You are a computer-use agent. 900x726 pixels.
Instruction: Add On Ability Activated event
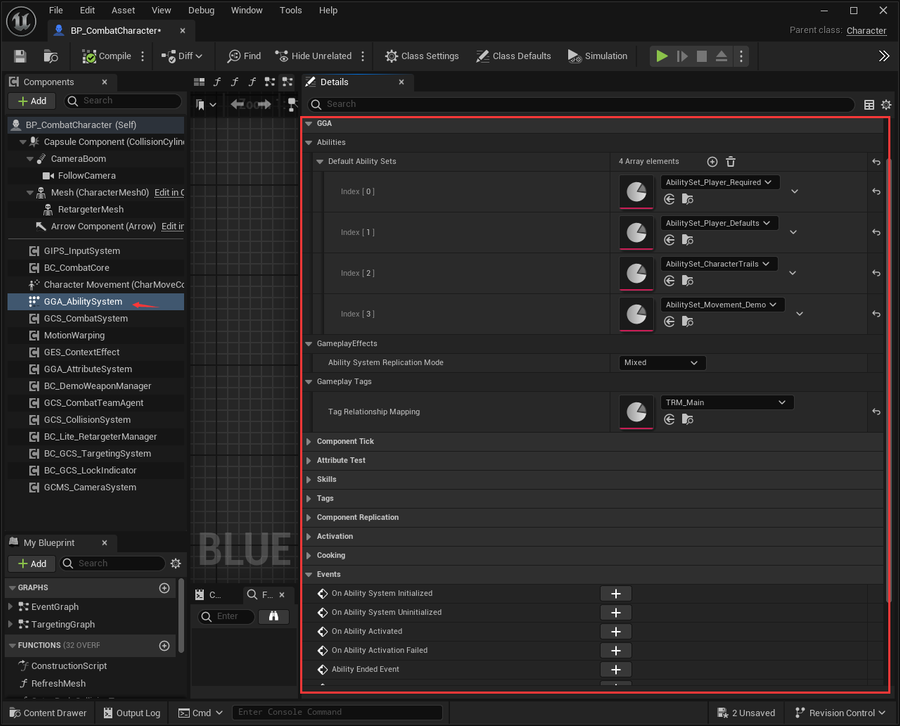[616, 631]
